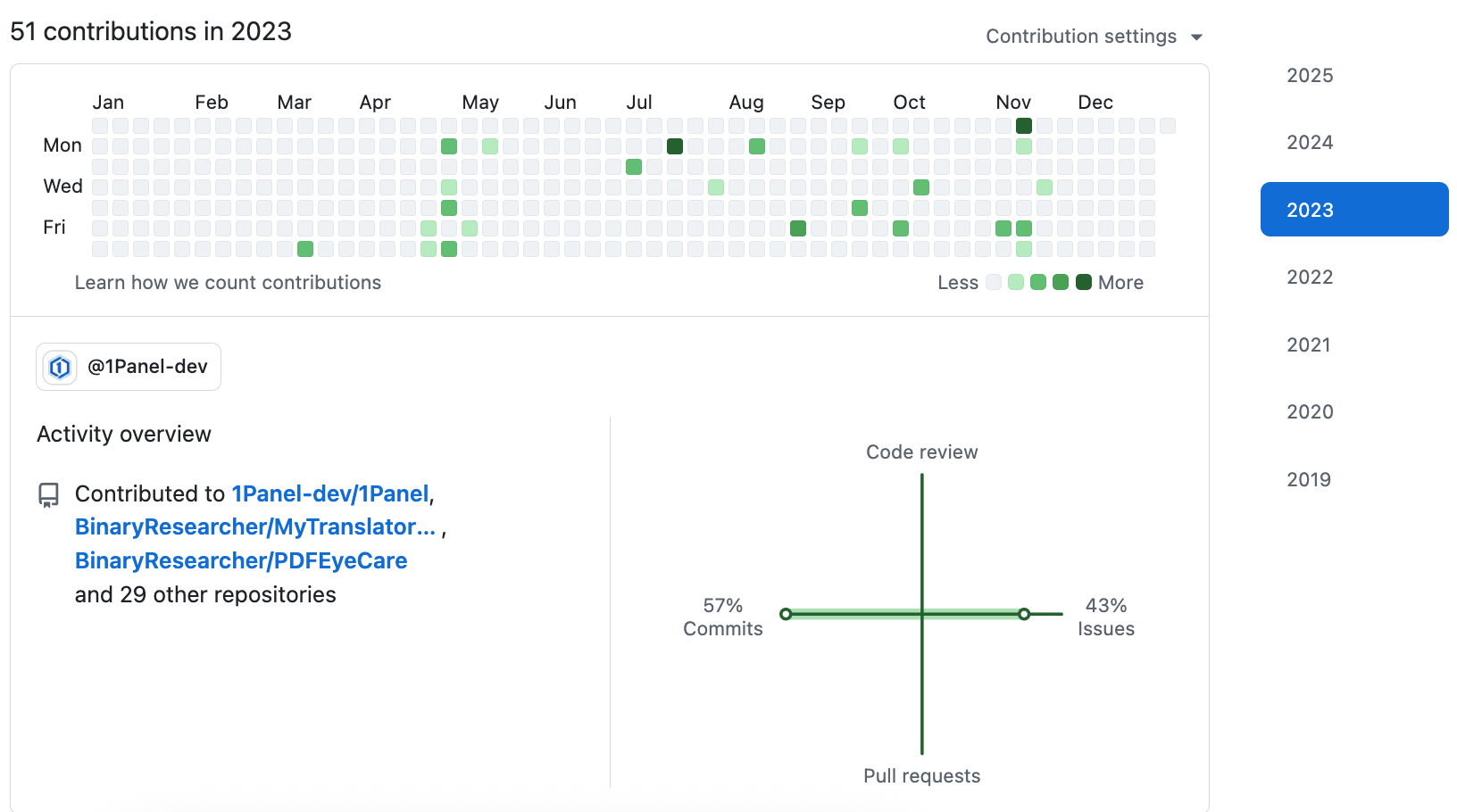
Task: Select the dark green Monday square in July
Action: click(674, 146)
